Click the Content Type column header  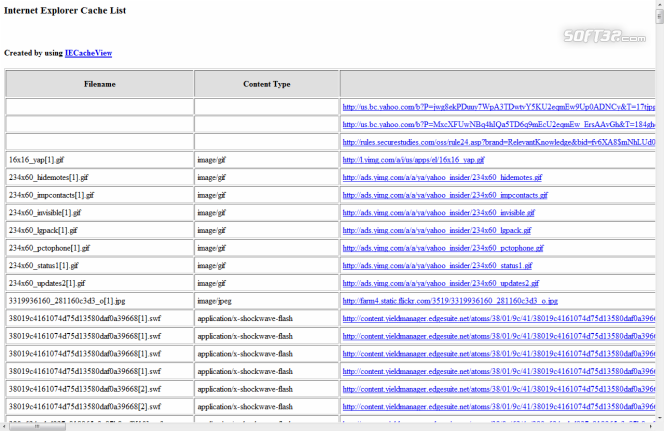(266, 84)
